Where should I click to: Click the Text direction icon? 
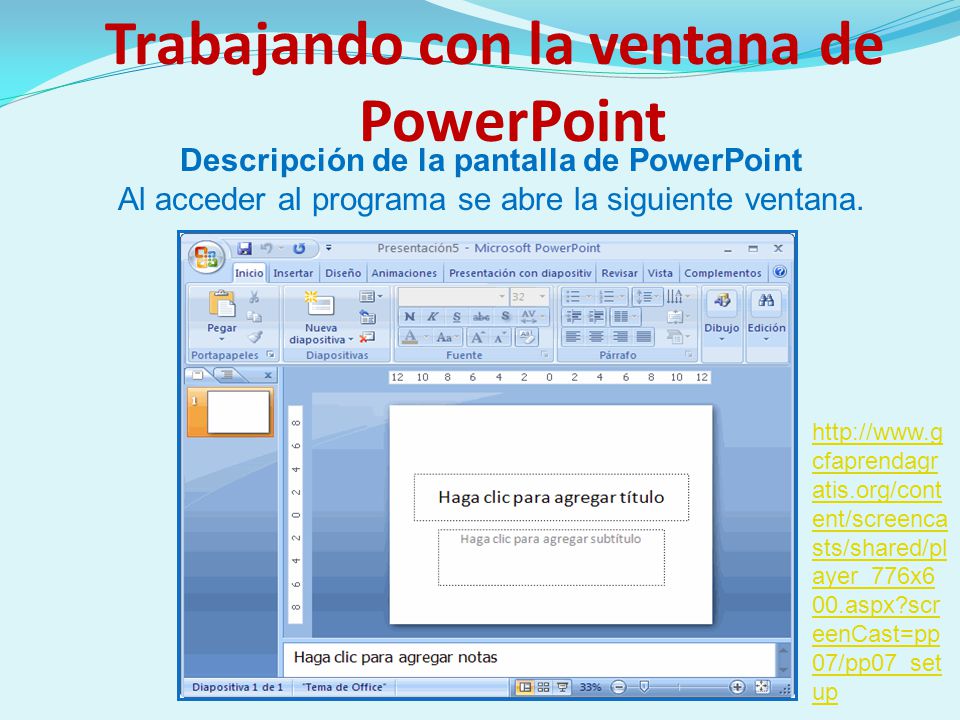pyautogui.click(x=677, y=297)
